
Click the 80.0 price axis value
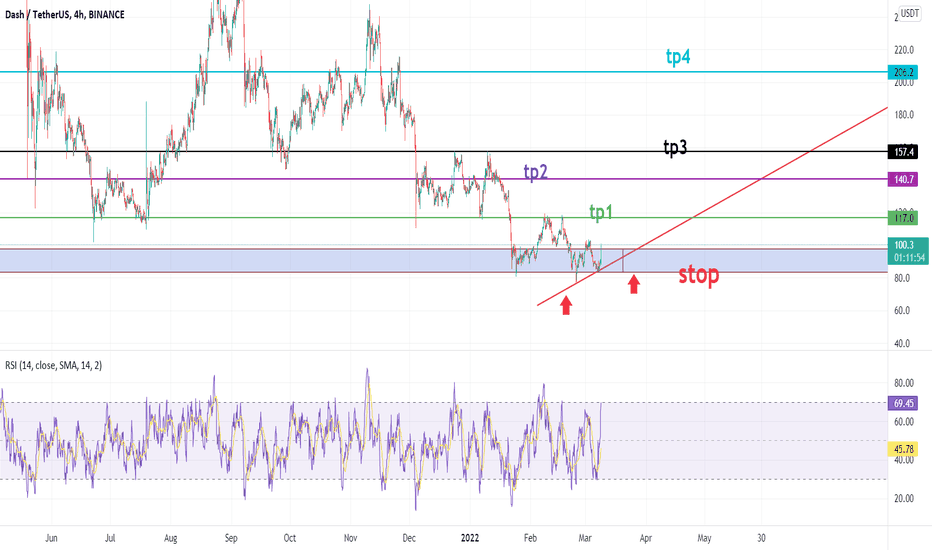click(x=902, y=278)
